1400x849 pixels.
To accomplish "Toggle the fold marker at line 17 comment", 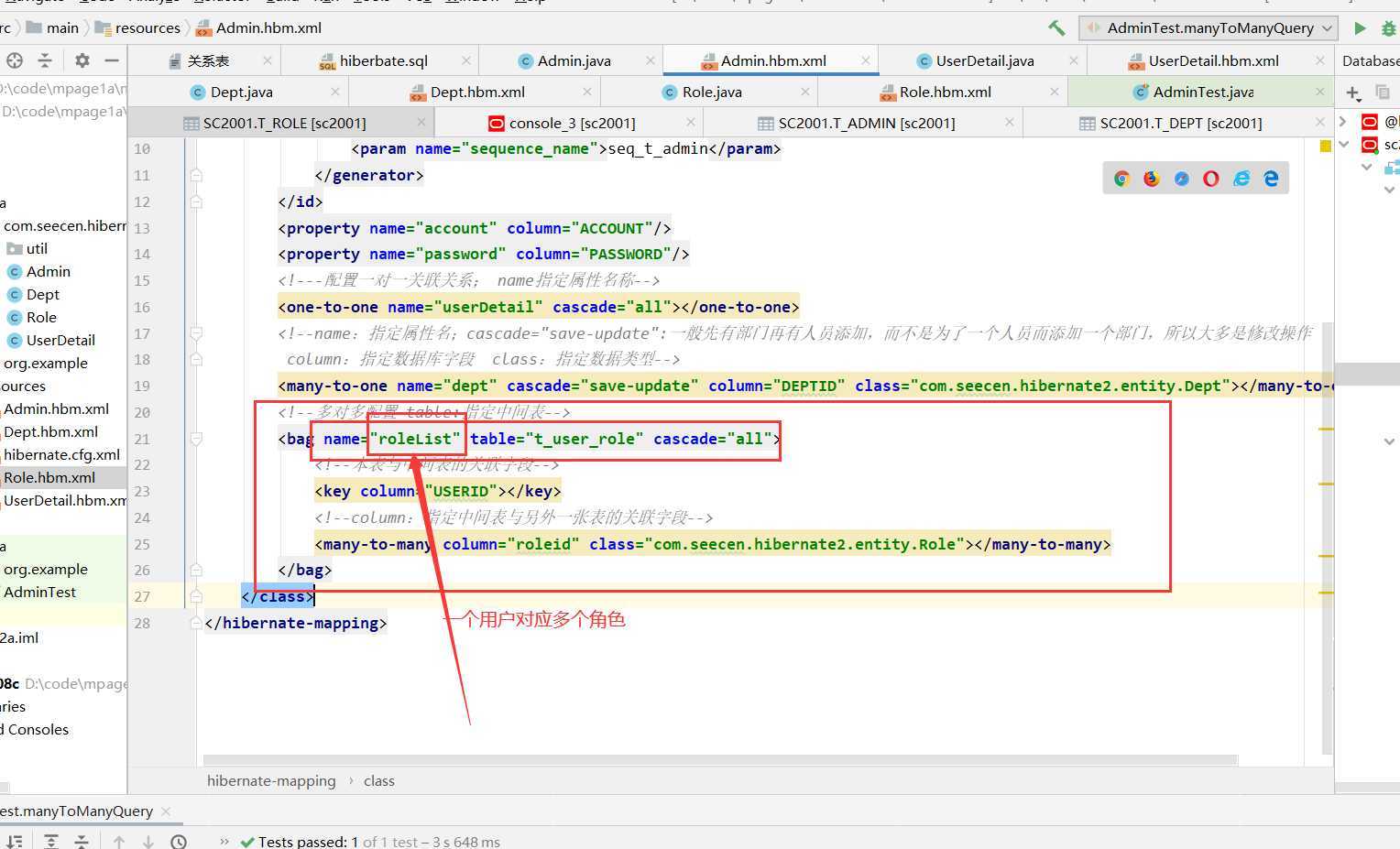I will pyautogui.click(x=195, y=333).
